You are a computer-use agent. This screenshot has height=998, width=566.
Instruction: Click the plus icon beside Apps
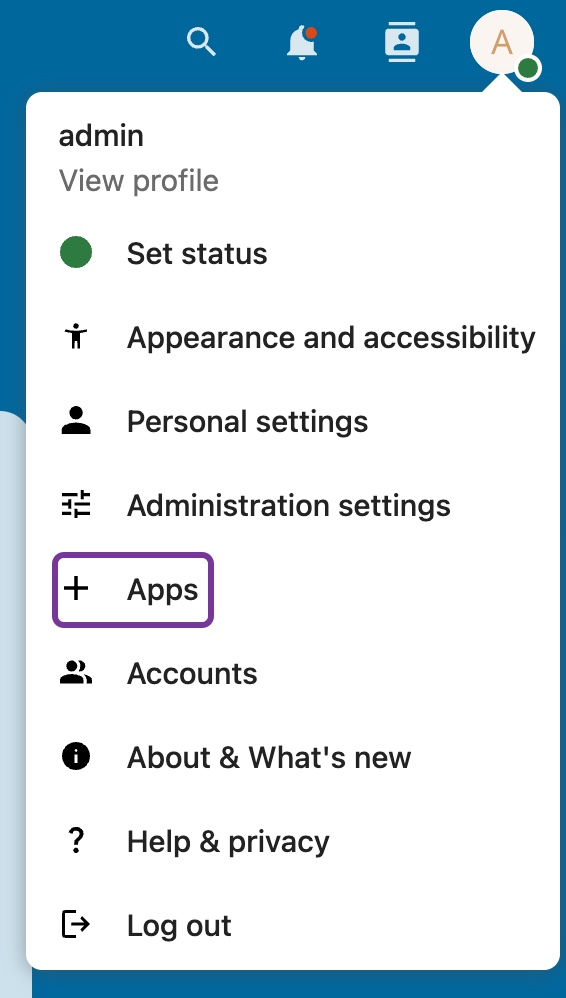click(76, 589)
